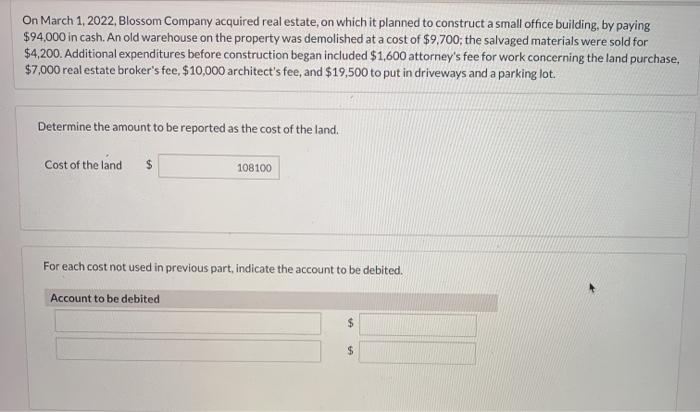The image size is (700, 412).
Task: Click the 108100 value in the field
Action: point(254,168)
